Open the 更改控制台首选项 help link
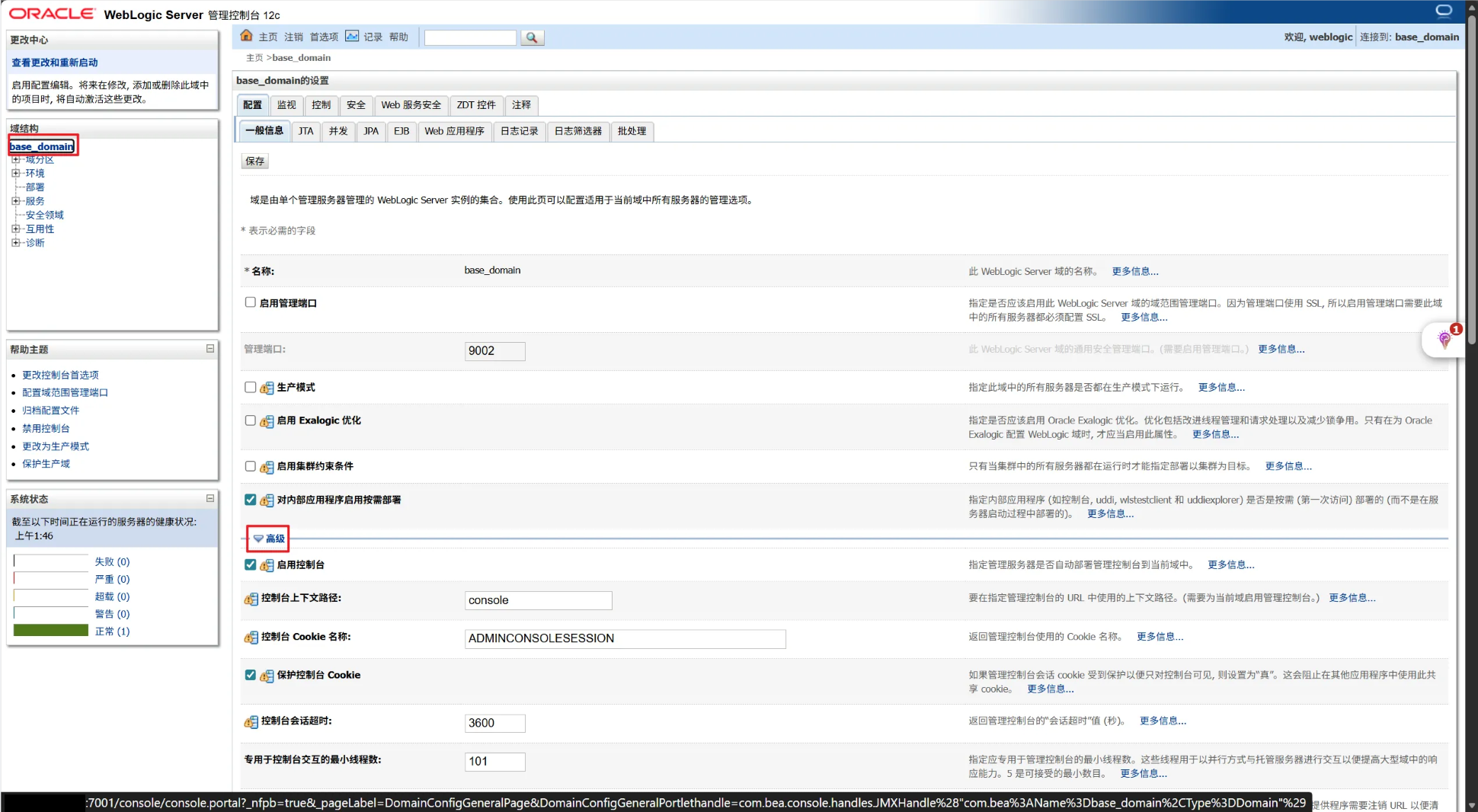 (60, 375)
